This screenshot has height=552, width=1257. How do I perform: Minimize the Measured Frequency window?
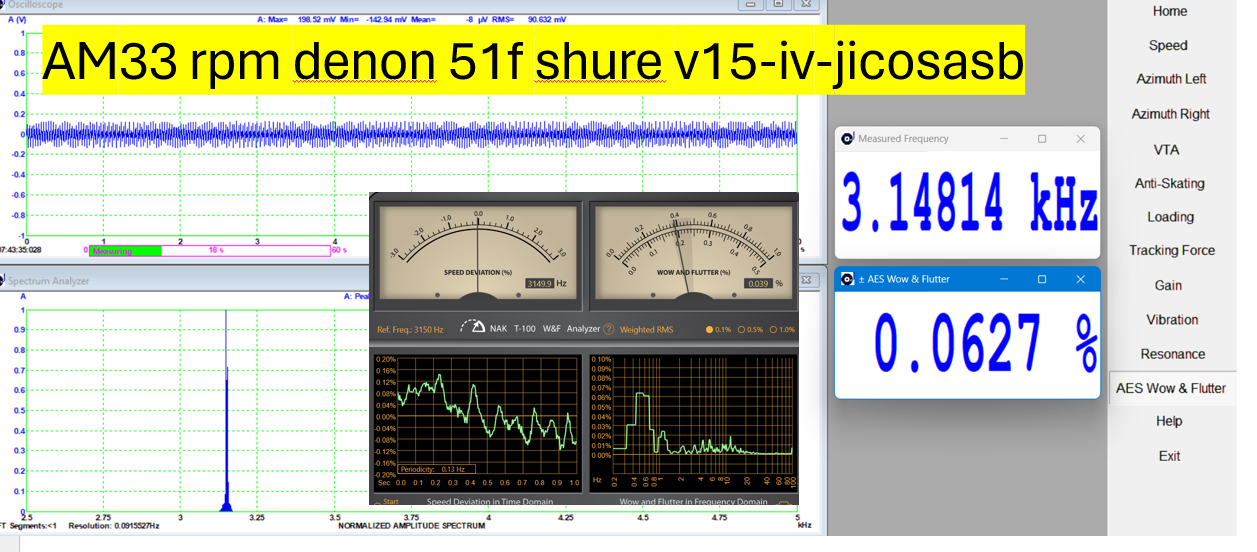(1004, 139)
